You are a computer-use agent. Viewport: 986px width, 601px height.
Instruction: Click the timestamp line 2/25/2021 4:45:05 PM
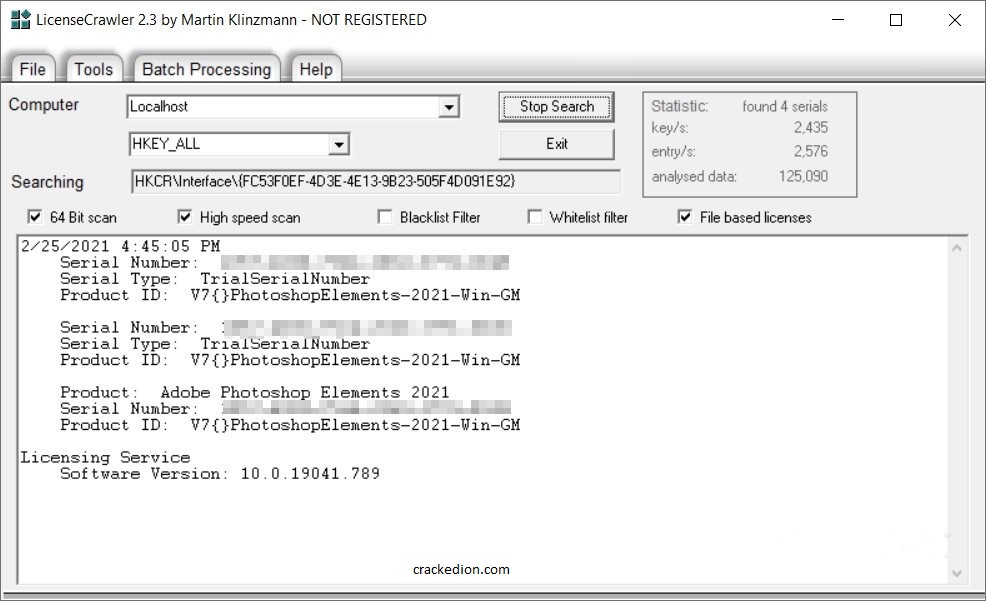coord(120,246)
